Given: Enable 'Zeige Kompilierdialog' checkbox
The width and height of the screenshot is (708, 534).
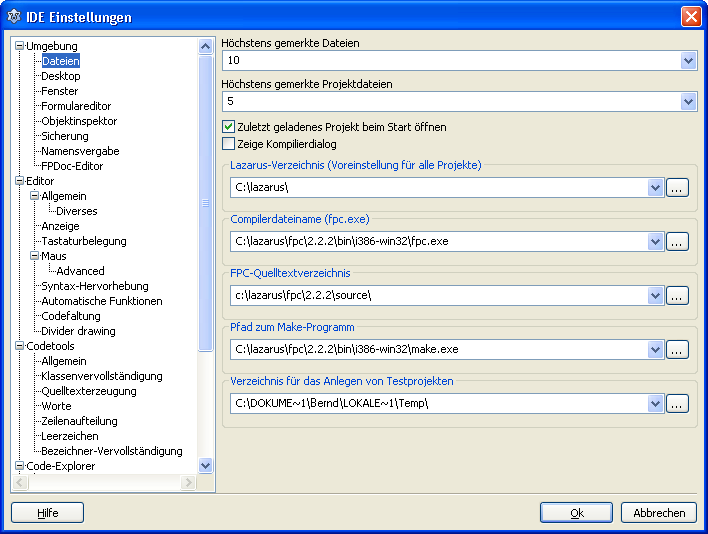Looking at the screenshot, I should pyautogui.click(x=228, y=144).
